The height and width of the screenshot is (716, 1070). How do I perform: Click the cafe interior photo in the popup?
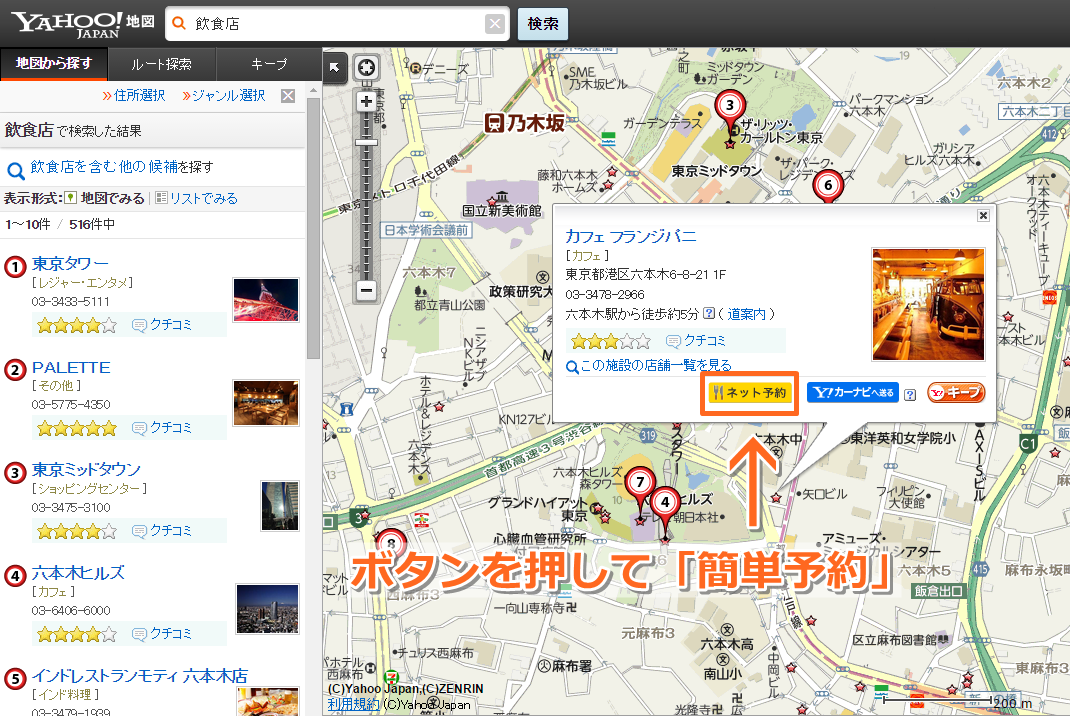coord(928,304)
